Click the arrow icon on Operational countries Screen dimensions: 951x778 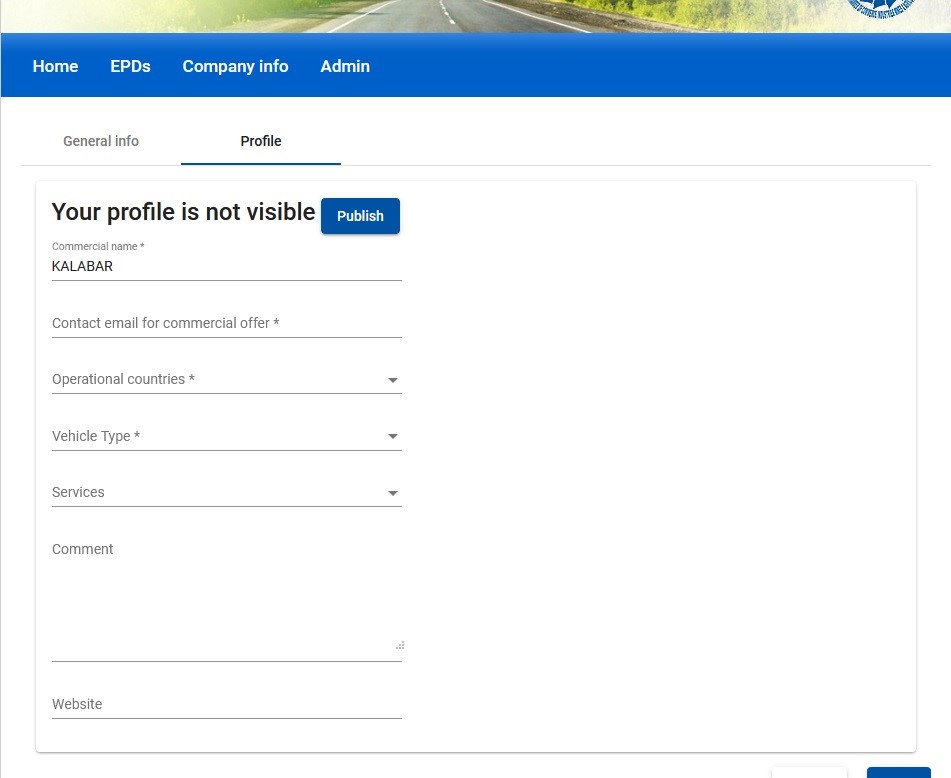[x=392, y=381]
